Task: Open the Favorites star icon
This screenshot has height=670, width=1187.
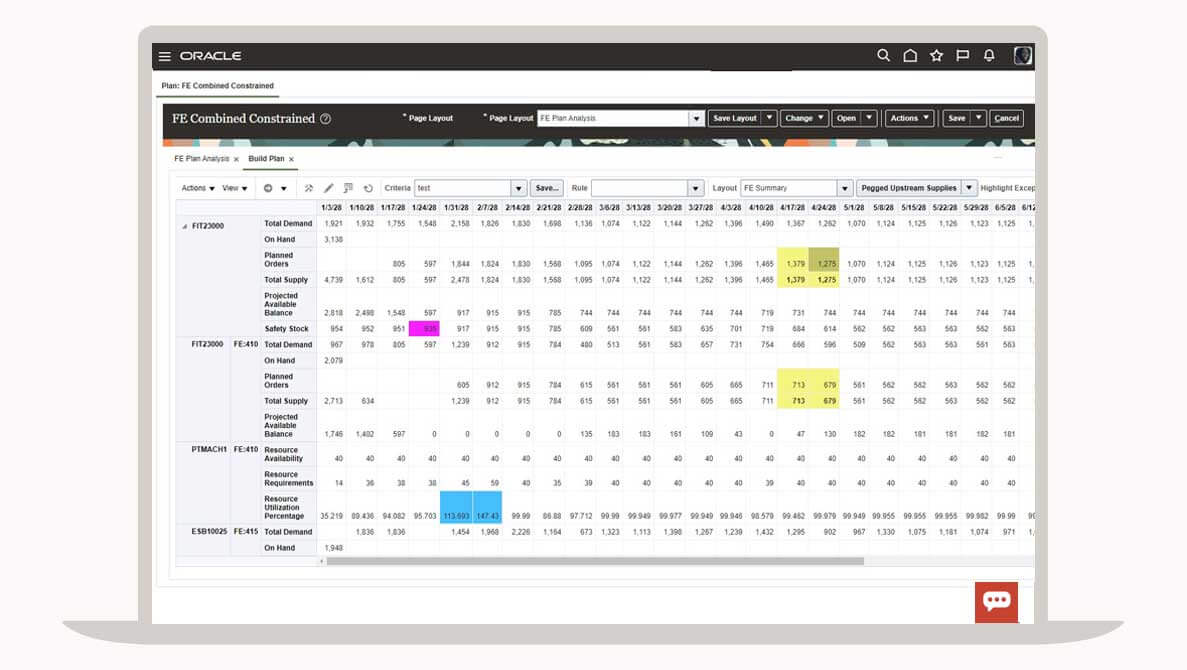Action: click(936, 56)
